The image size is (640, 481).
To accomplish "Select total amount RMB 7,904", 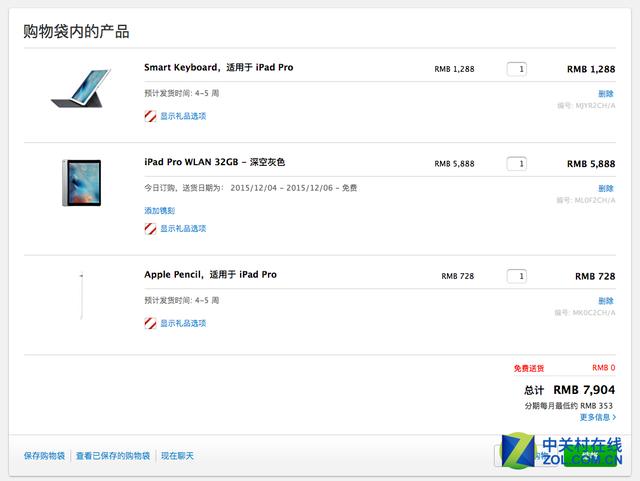I will tap(584, 390).
